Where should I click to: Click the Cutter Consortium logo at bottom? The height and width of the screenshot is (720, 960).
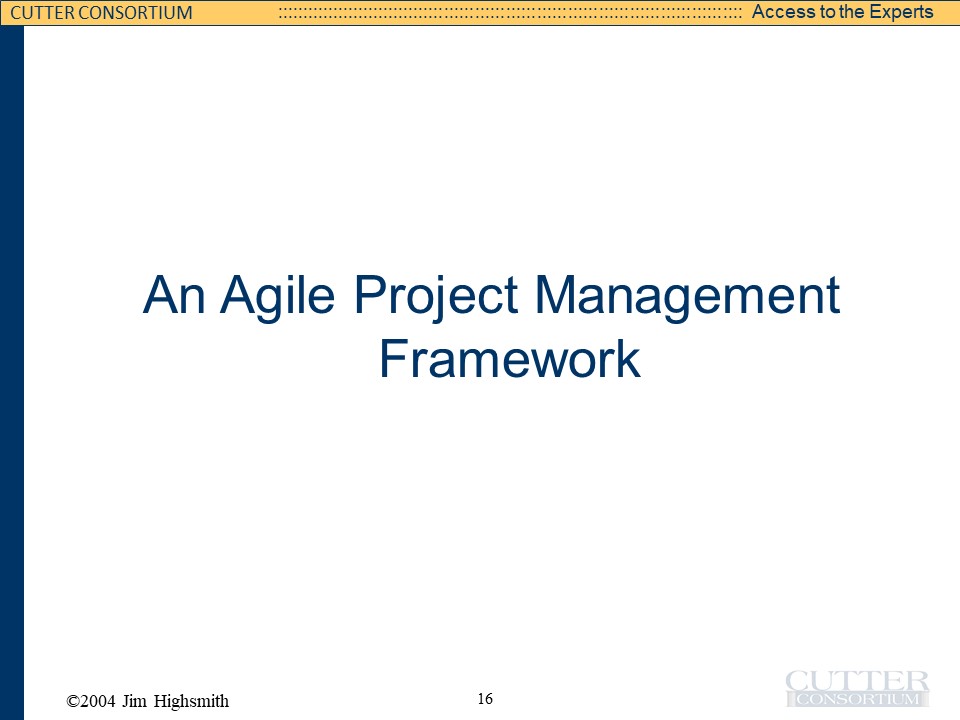pyautogui.click(x=857, y=689)
